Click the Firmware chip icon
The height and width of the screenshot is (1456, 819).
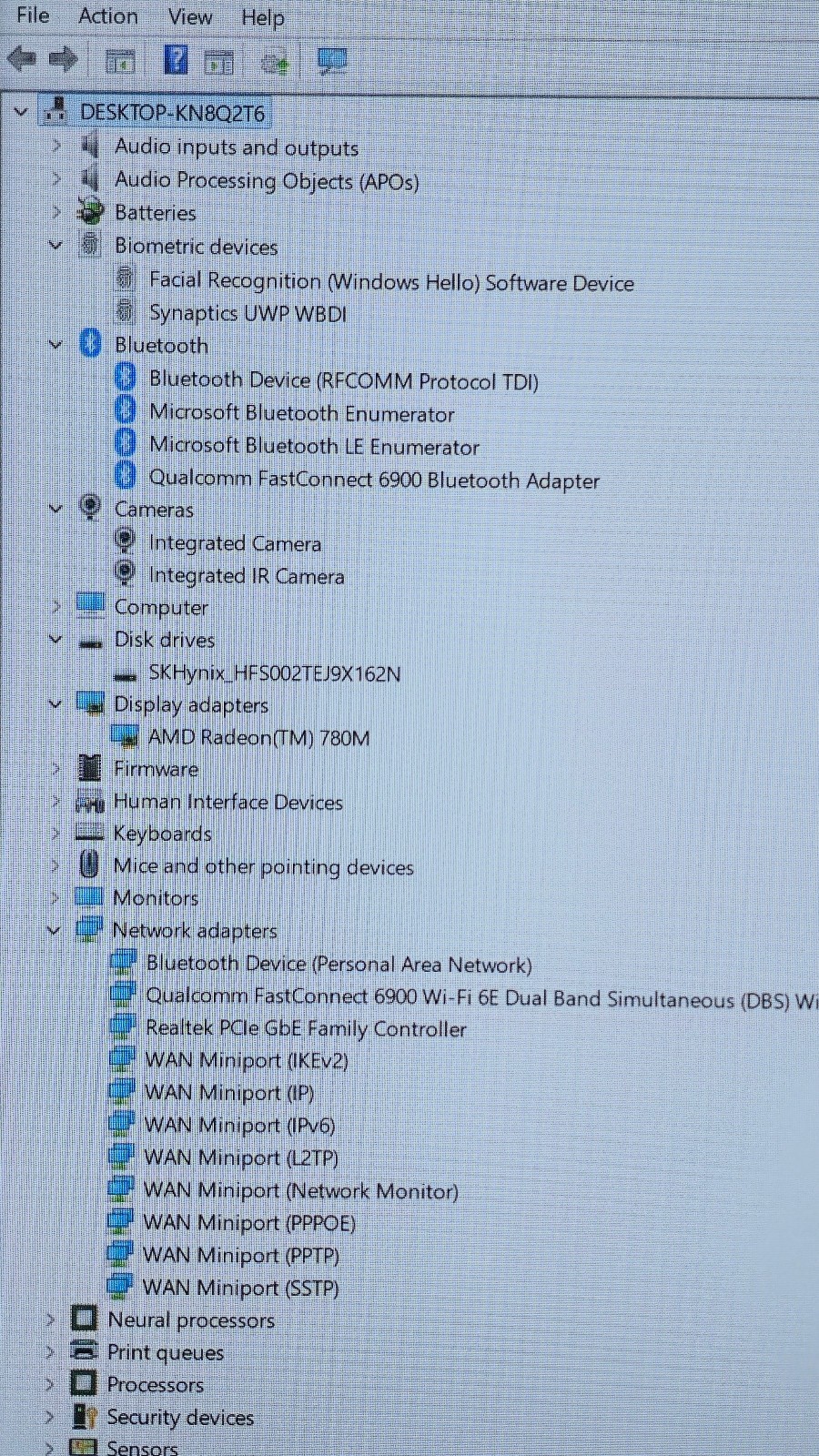tap(90, 768)
